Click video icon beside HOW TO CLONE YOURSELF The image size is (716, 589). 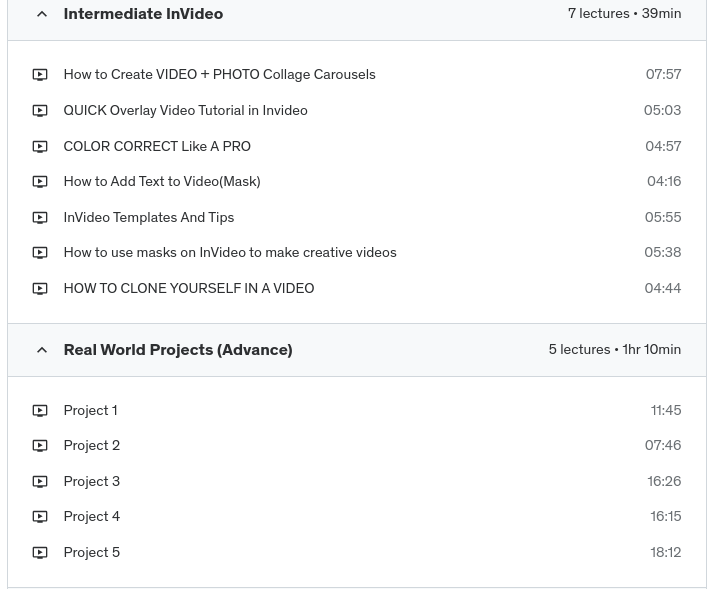(40, 289)
